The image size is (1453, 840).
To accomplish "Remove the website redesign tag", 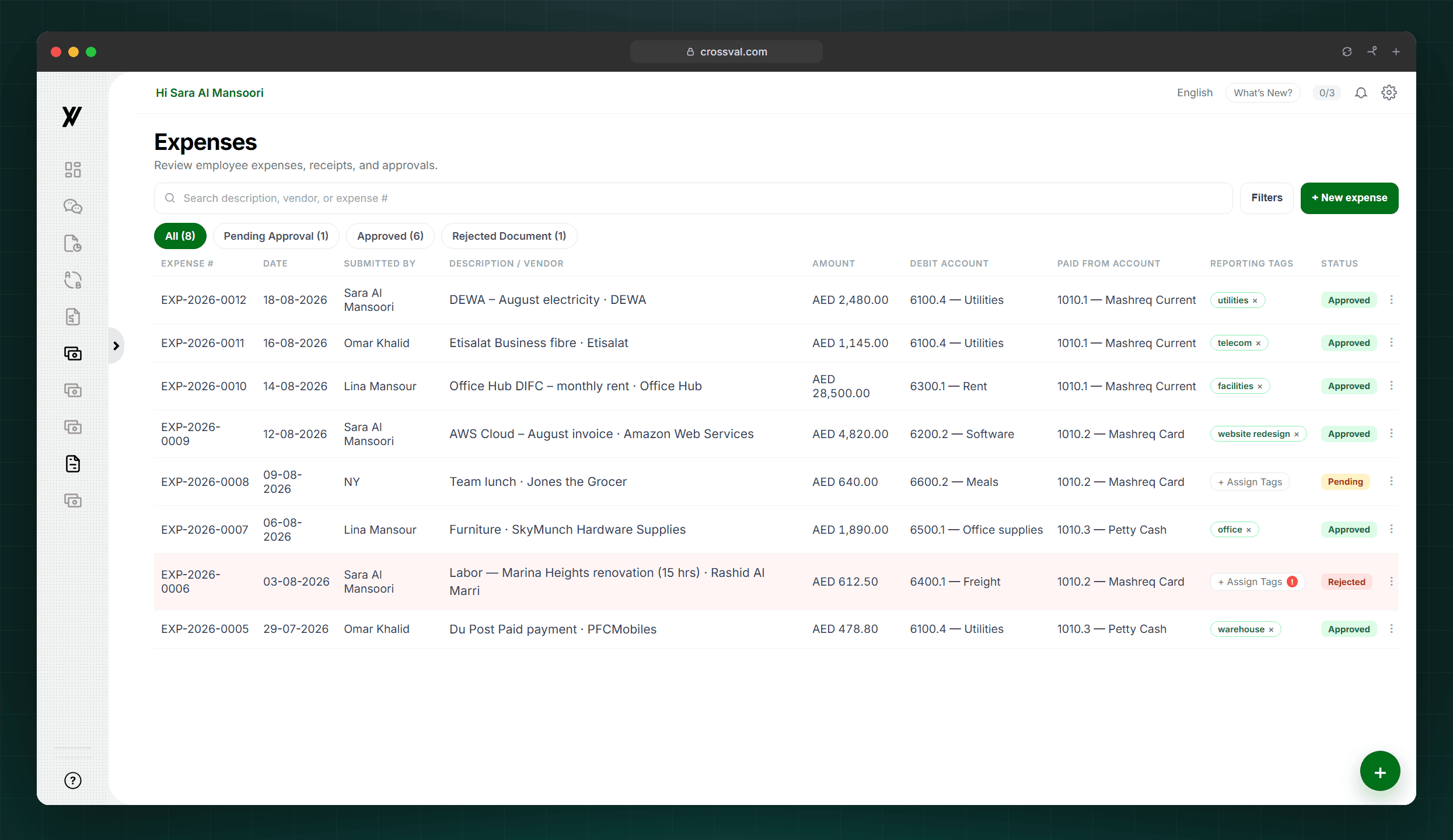I will click(1297, 435).
